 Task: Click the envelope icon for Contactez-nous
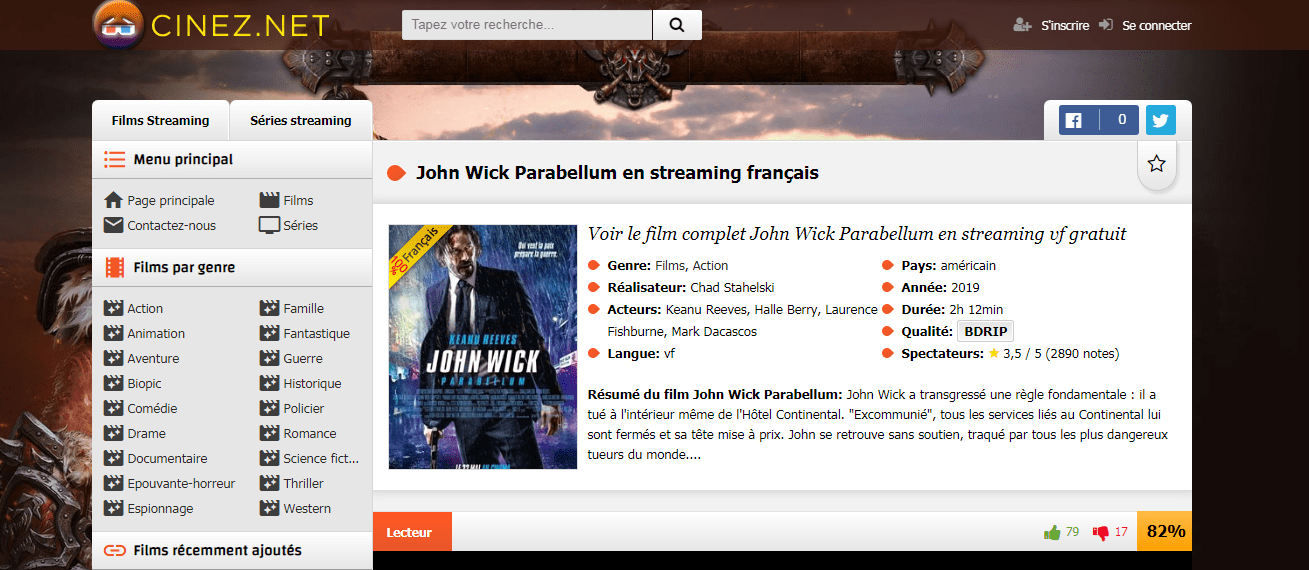[x=113, y=225]
